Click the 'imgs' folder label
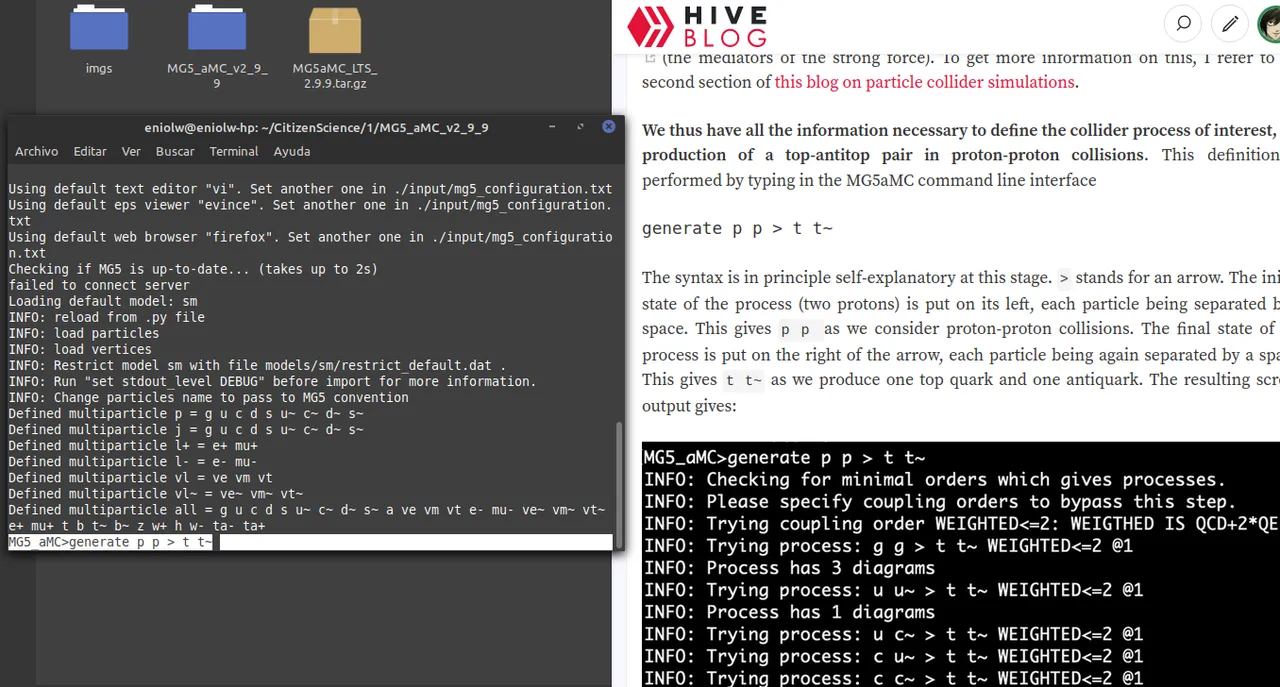 coord(99,68)
